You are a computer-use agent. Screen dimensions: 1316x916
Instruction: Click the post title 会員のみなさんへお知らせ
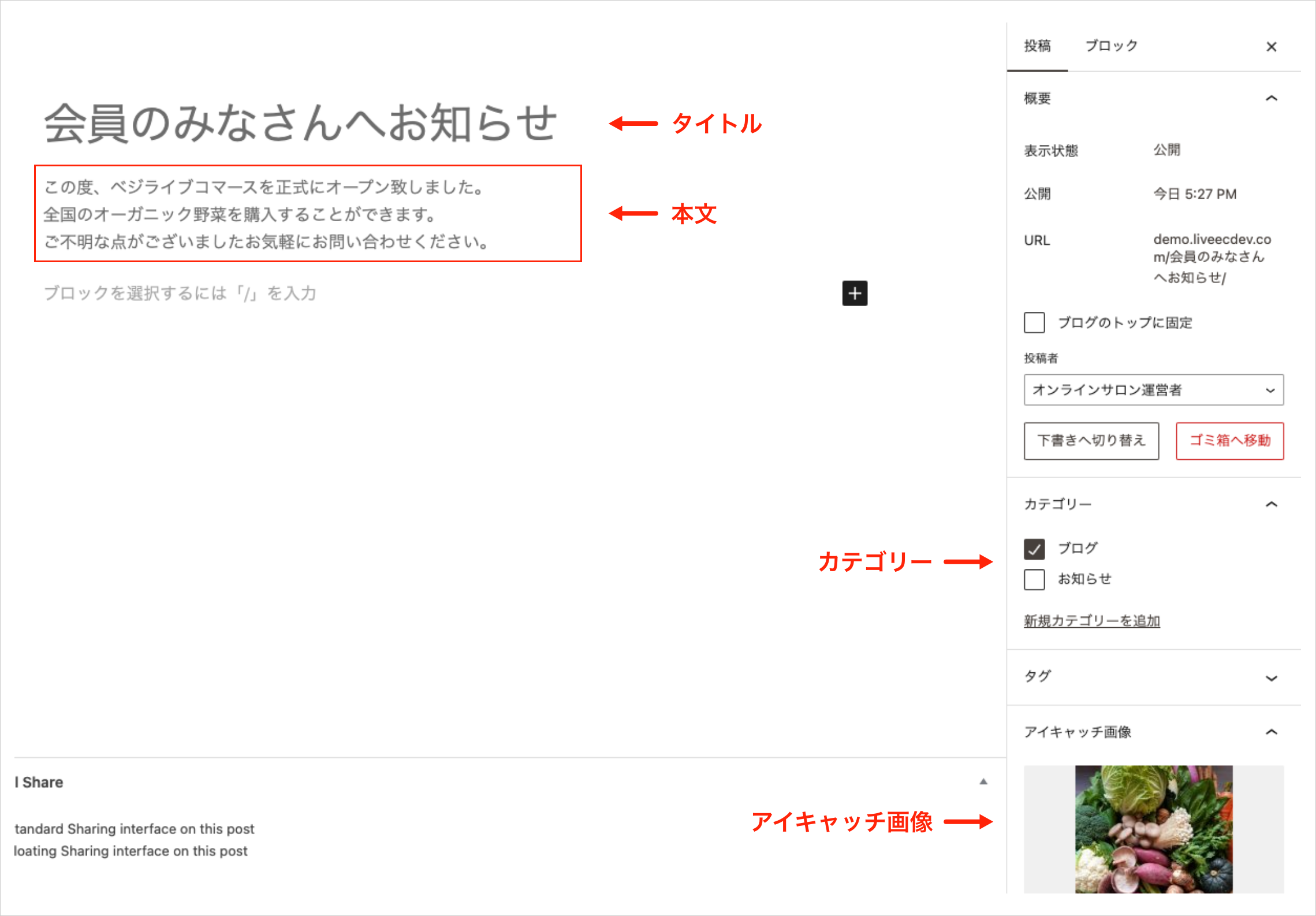coord(300,124)
